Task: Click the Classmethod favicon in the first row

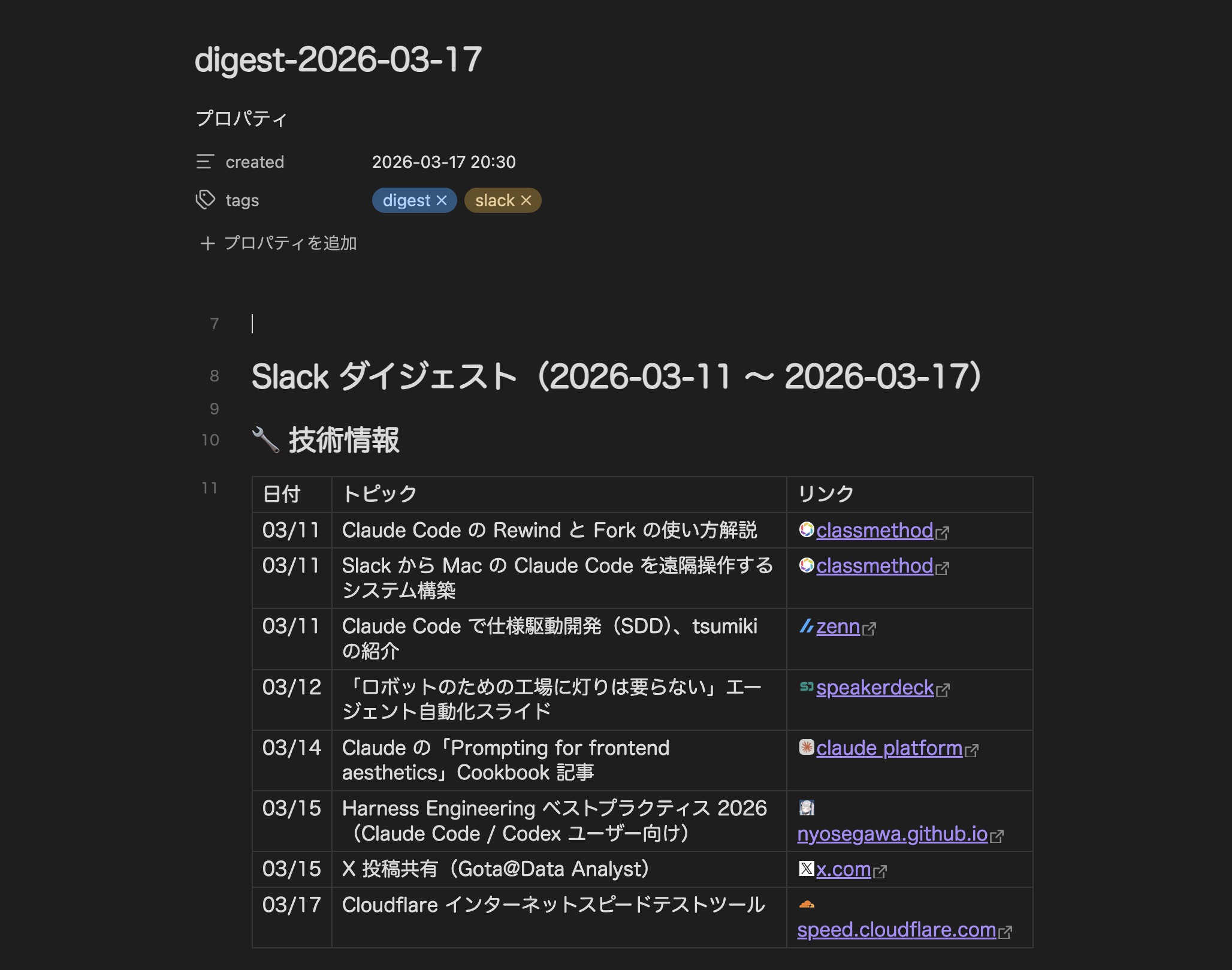Action: click(807, 531)
